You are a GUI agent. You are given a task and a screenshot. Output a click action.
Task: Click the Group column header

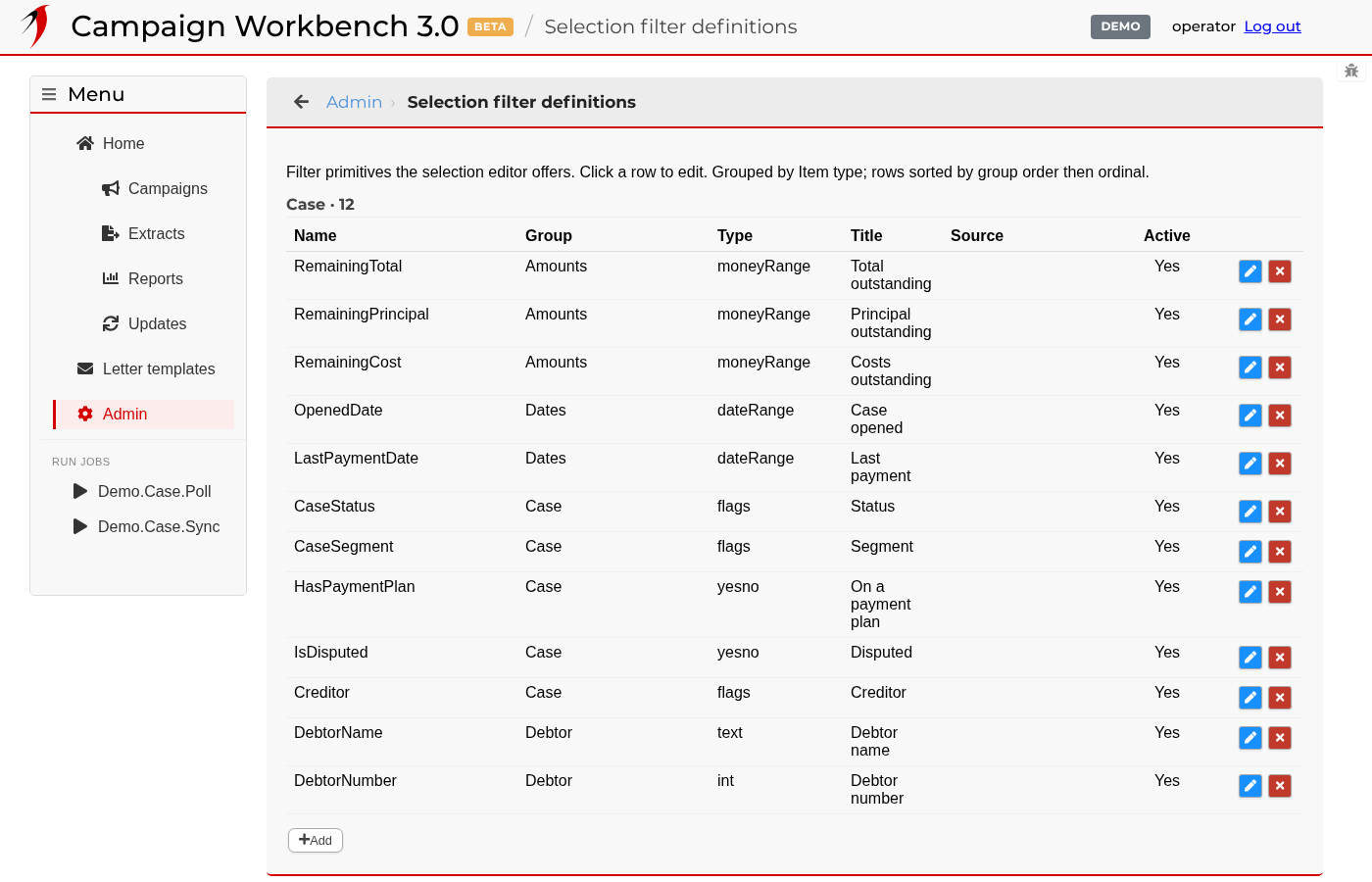(549, 235)
